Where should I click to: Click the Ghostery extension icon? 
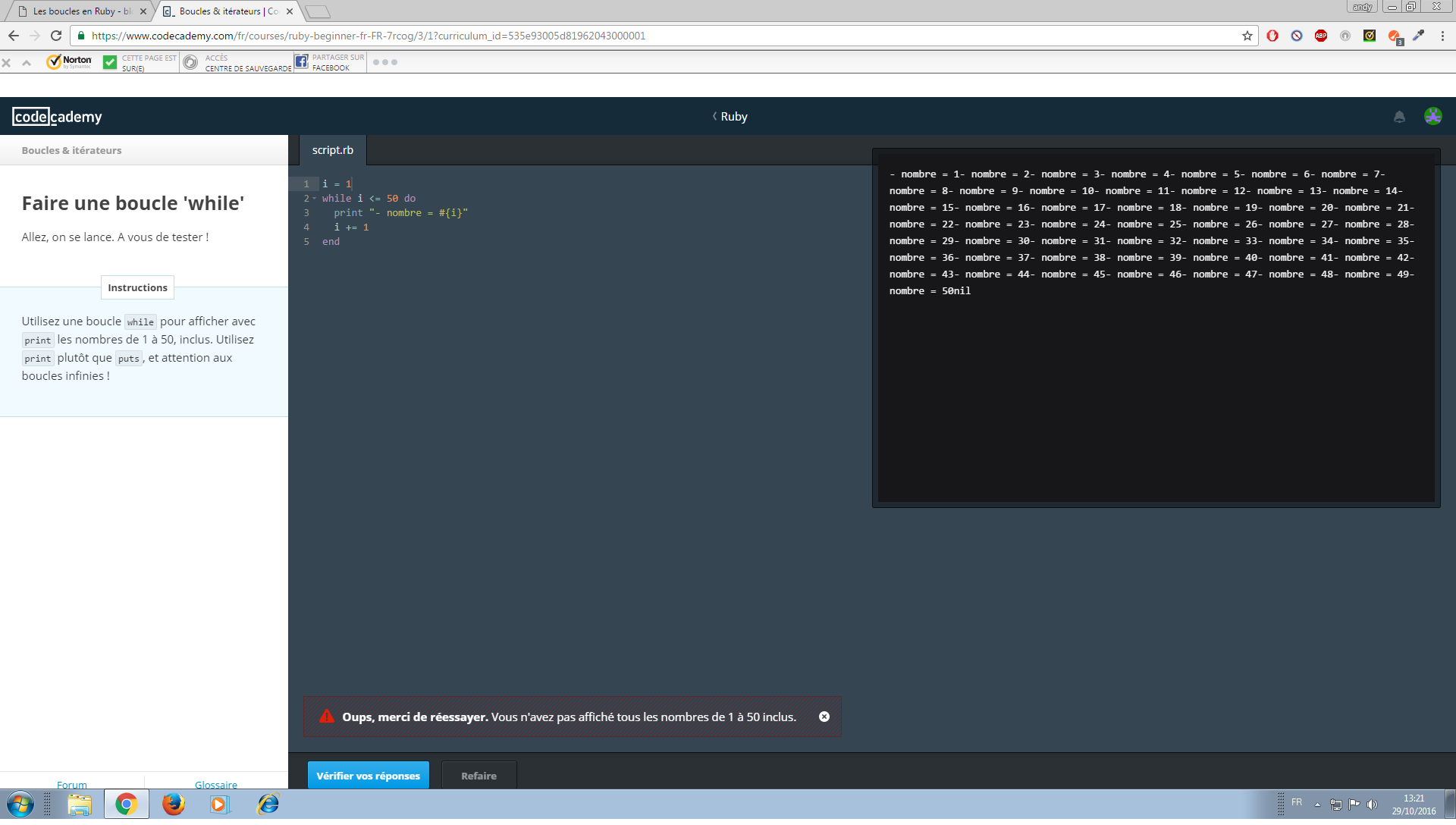[1297, 36]
